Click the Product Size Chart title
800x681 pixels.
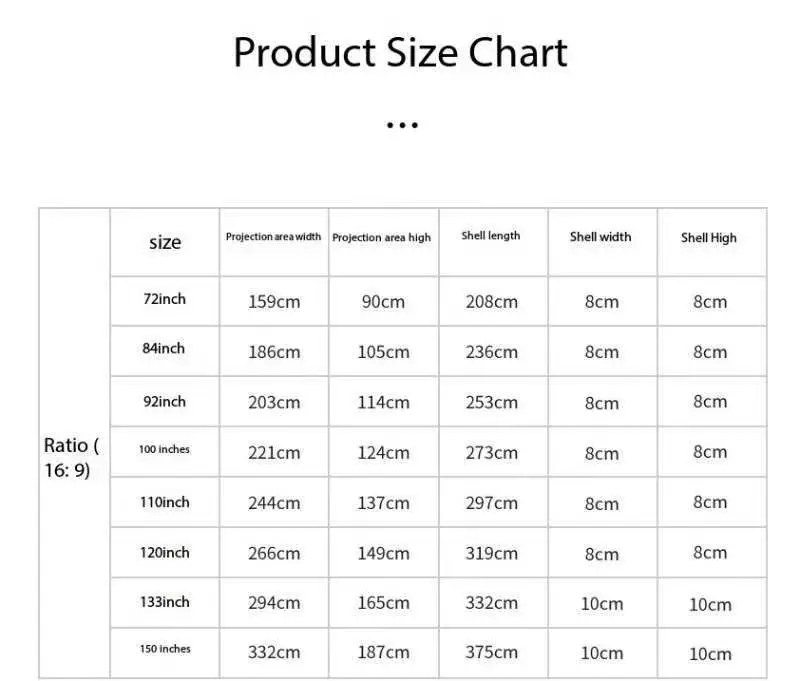401,53
